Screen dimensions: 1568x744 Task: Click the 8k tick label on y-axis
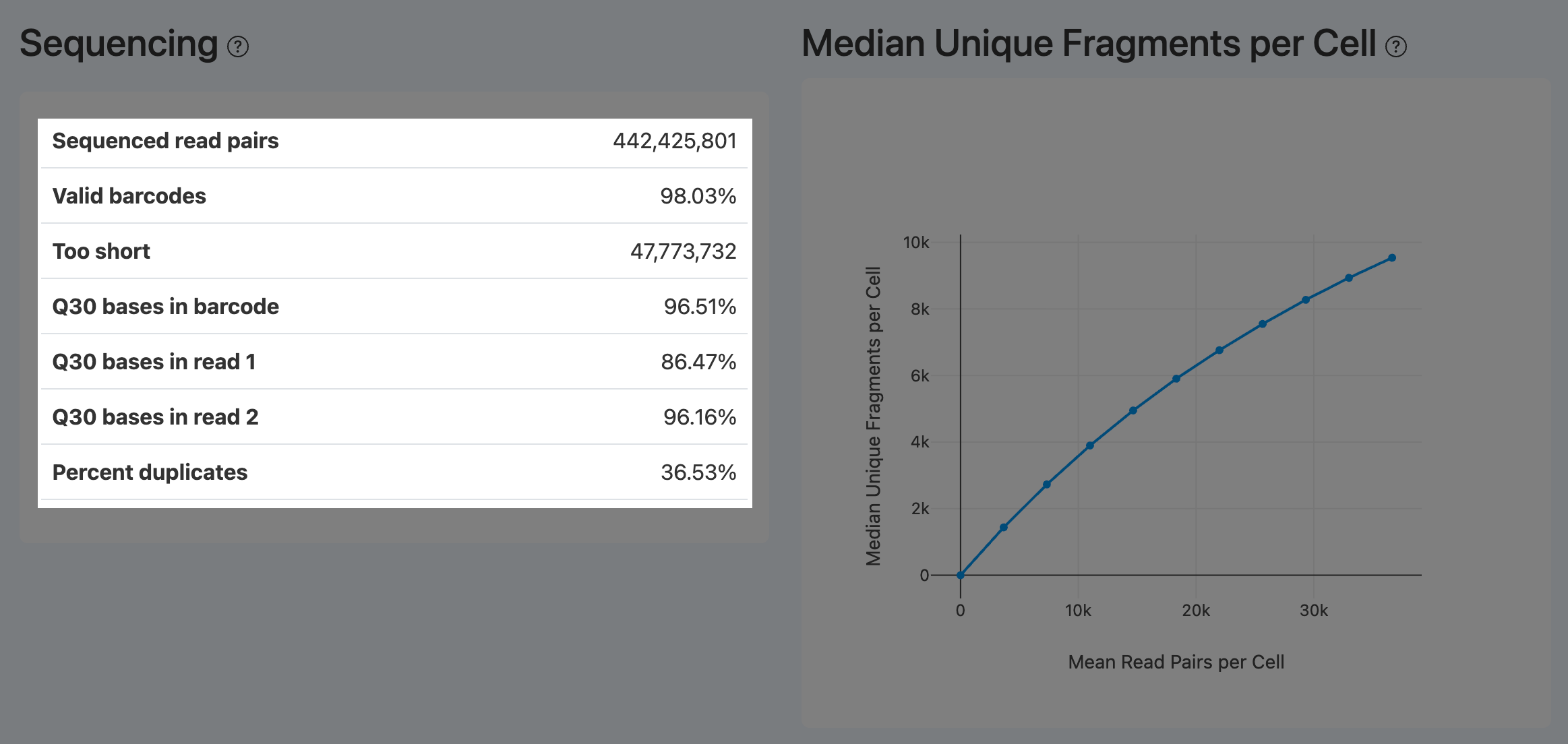[919, 309]
